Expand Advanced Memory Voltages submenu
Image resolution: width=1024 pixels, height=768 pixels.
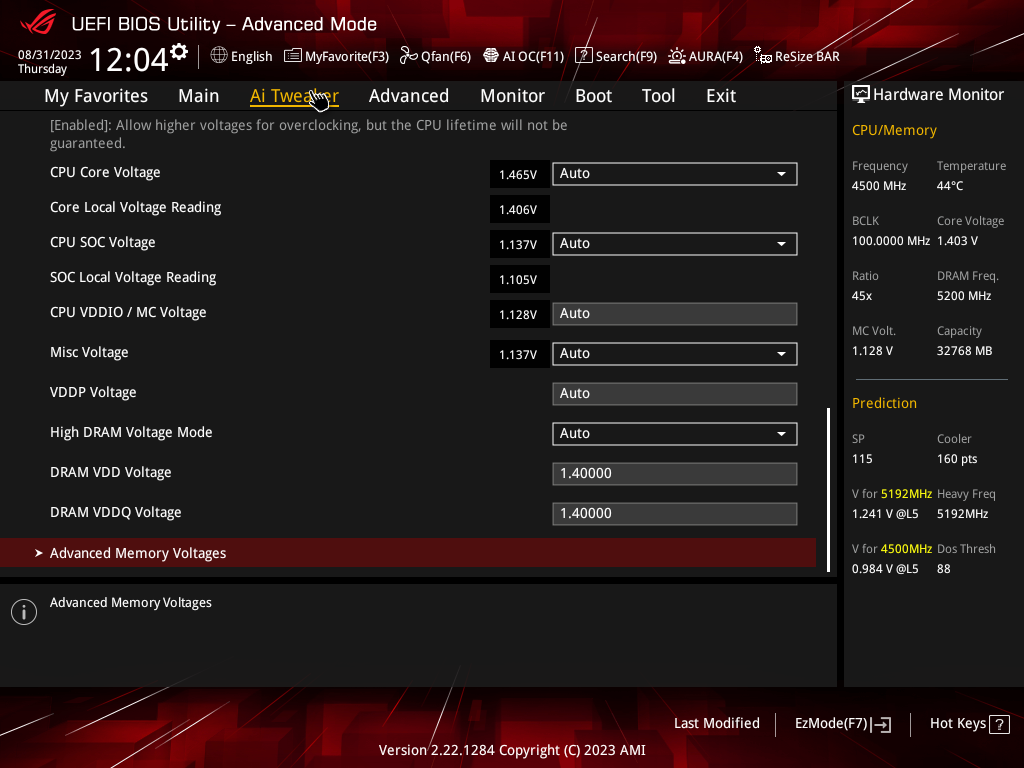[x=408, y=552]
